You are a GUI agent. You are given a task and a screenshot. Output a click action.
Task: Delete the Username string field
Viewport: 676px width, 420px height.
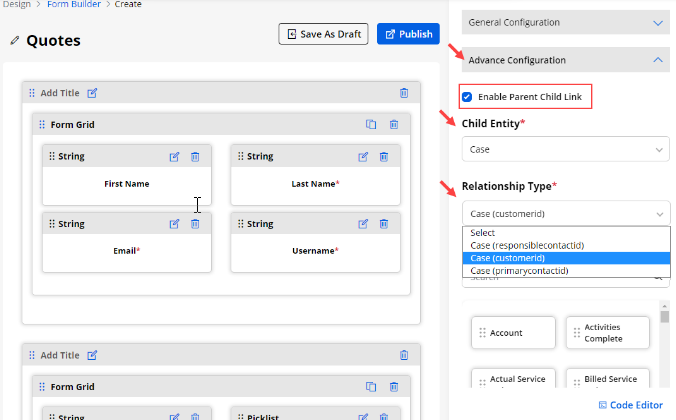[x=384, y=223]
